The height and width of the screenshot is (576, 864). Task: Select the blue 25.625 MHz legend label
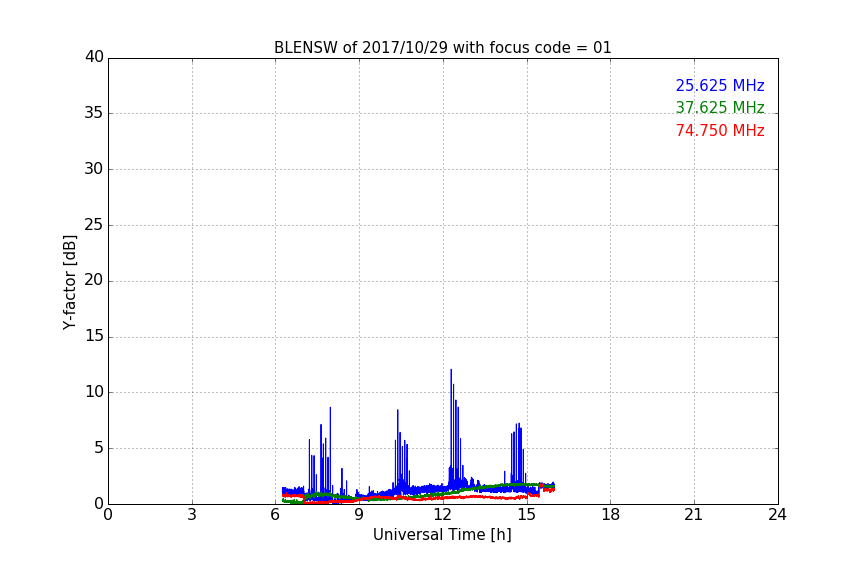point(720,86)
